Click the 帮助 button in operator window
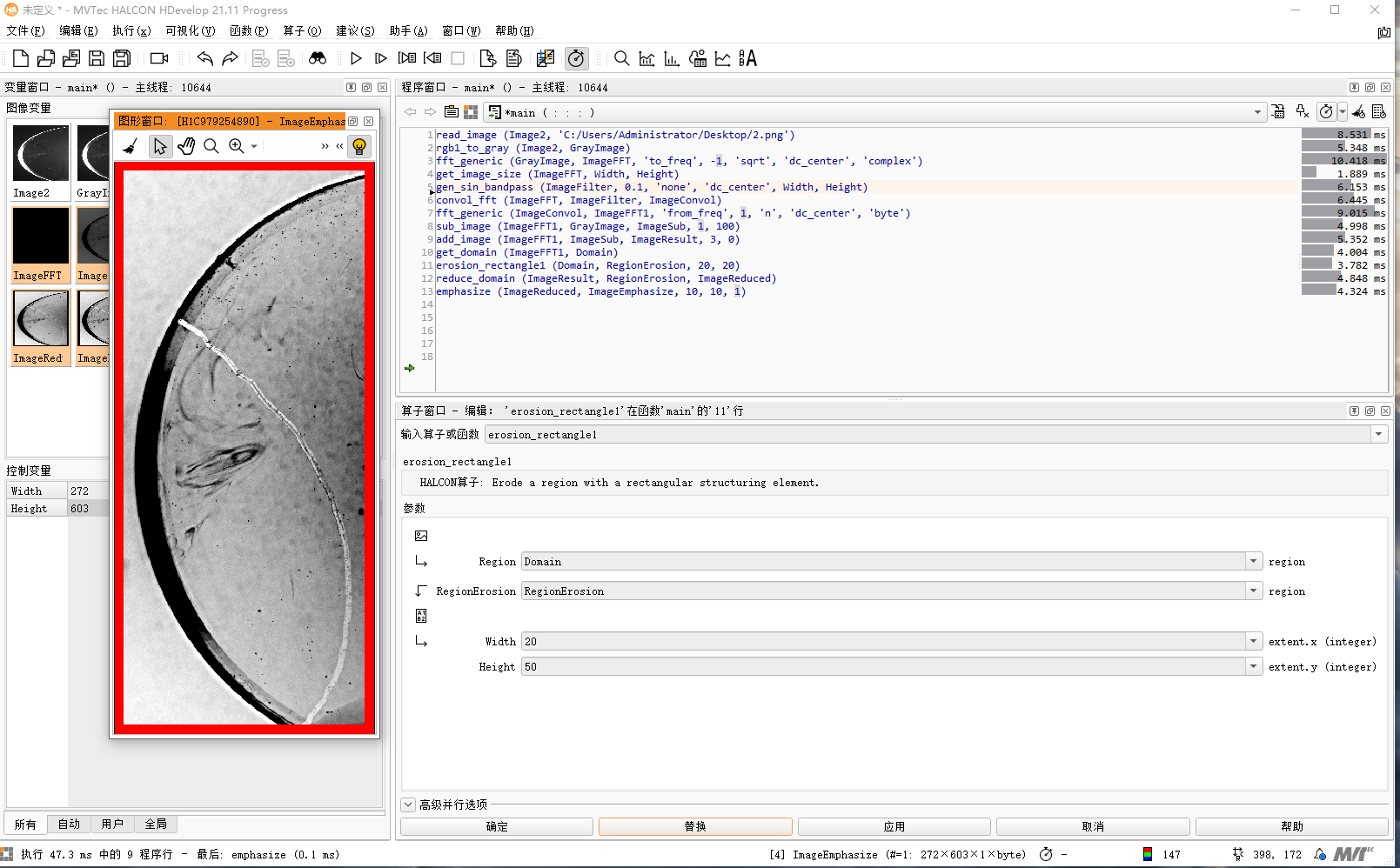 click(1292, 826)
